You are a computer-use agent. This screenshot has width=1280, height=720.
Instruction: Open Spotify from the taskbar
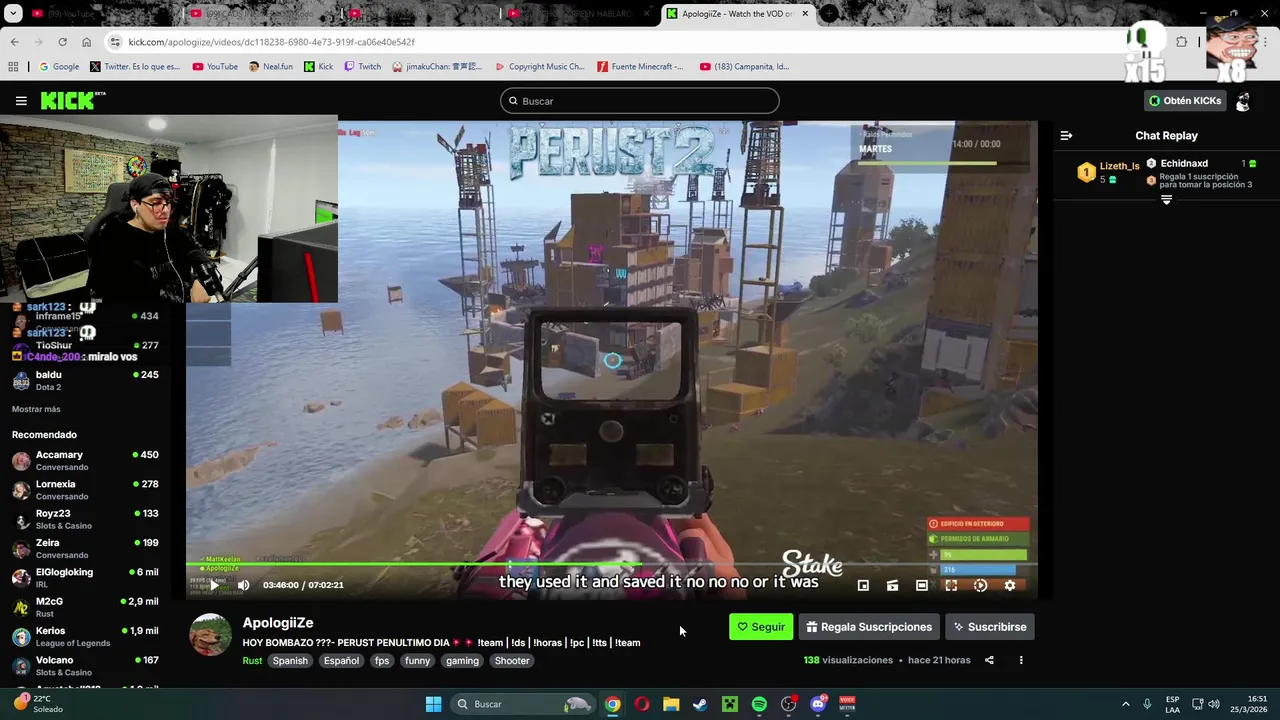759,704
